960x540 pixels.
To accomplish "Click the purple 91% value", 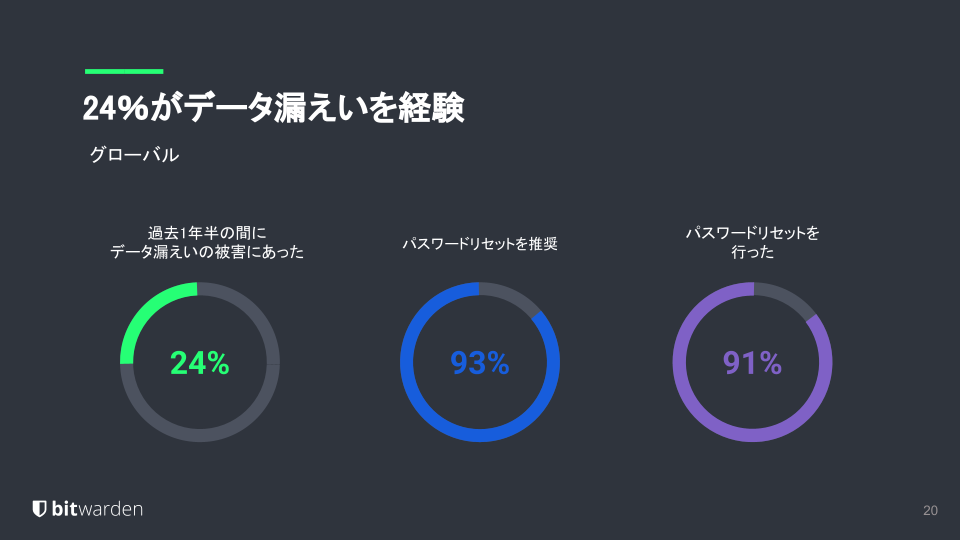I will click(x=752, y=363).
